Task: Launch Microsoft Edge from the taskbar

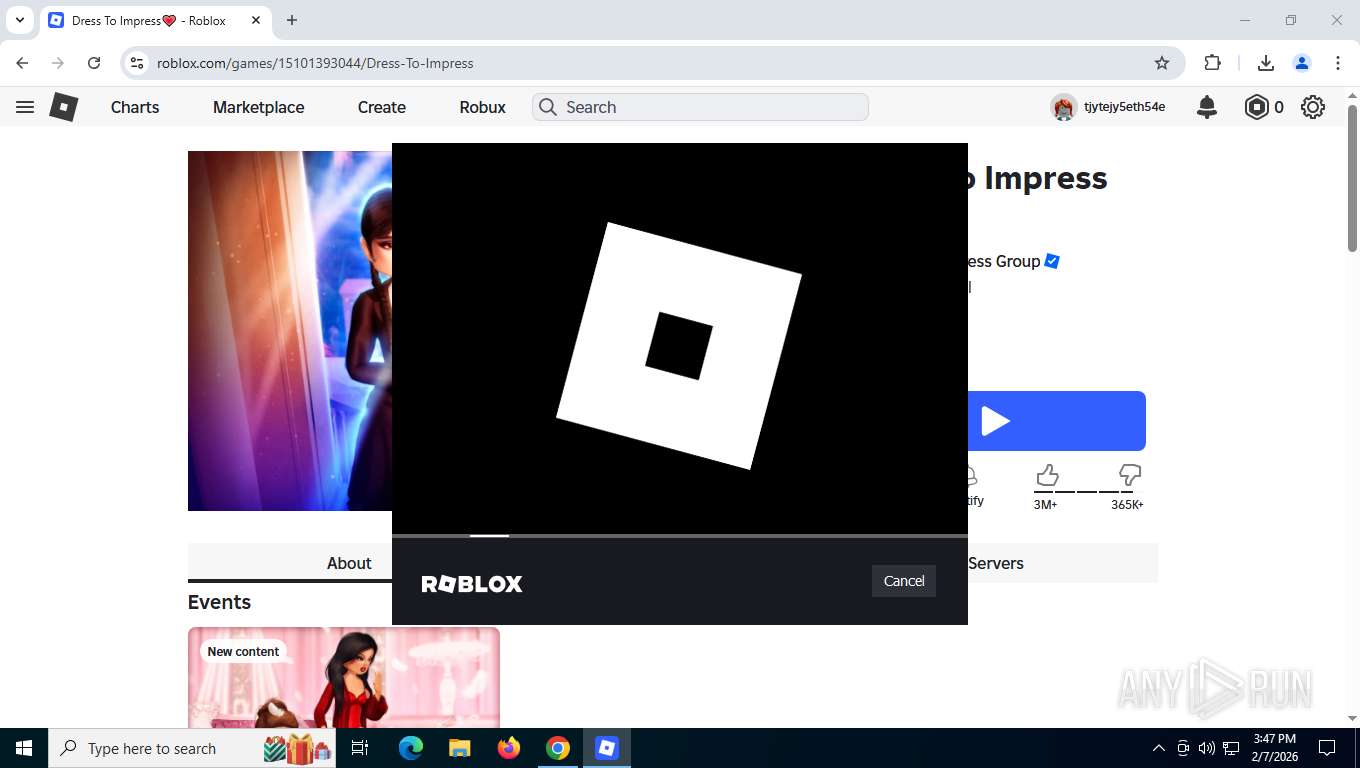Action: pyautogui.click(x=411, y=748)
